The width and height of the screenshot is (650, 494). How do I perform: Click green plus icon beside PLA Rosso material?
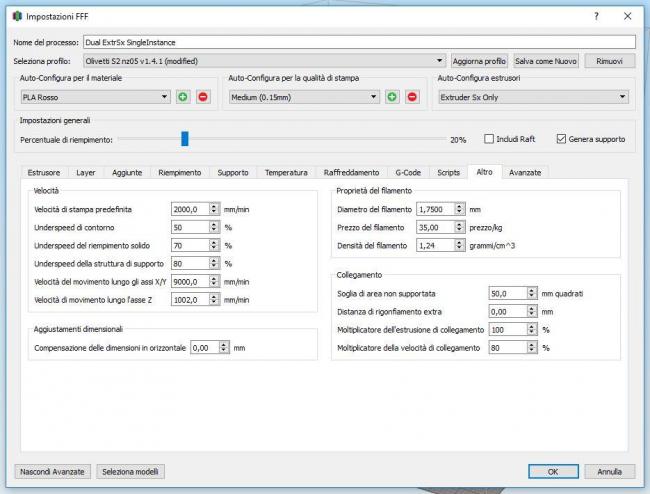(x=183, y=97)
